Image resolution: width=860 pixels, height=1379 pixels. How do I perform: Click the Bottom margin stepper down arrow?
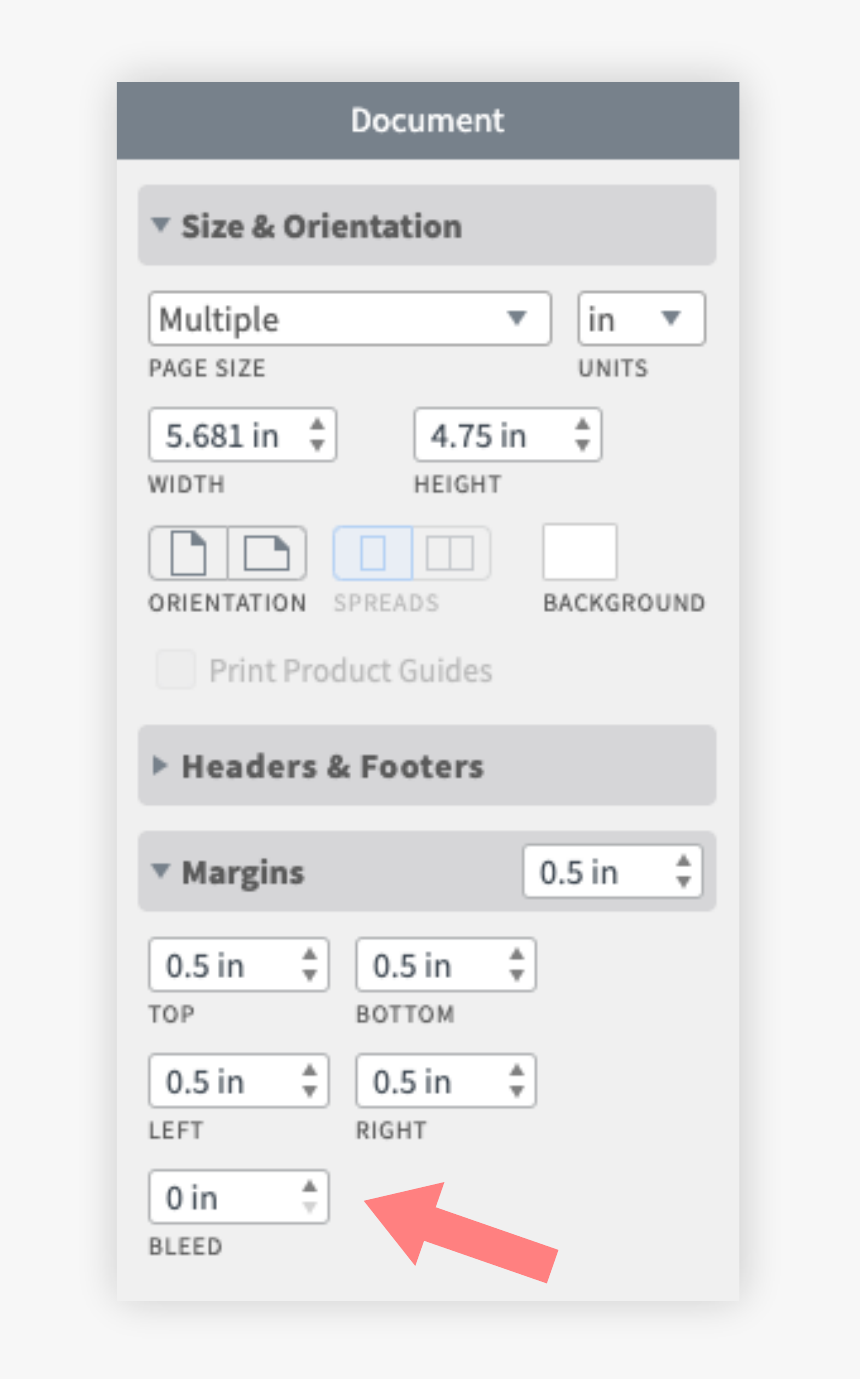(517, 974)
